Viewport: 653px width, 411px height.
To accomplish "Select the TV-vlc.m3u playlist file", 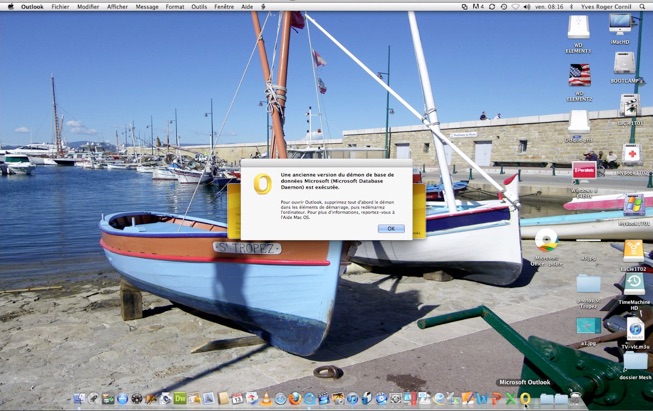I will tap(636, 329).
